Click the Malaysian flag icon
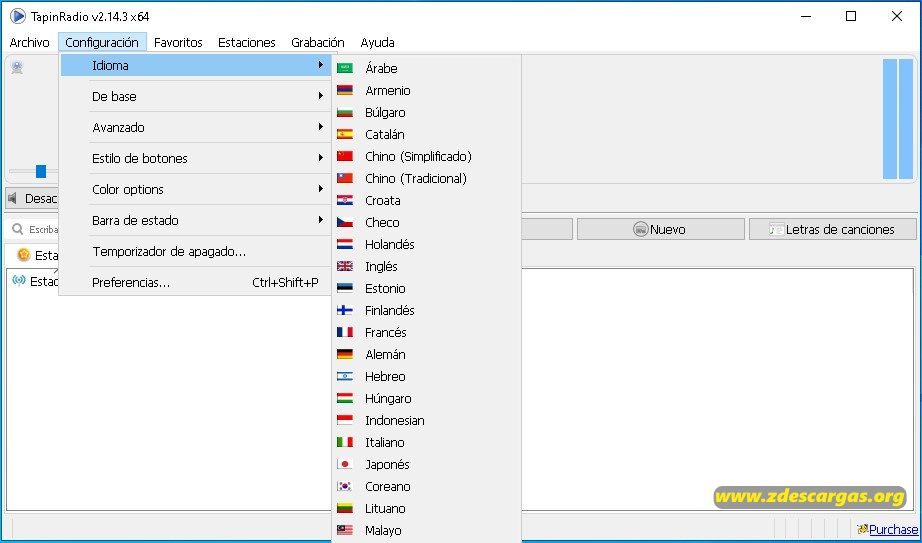Viewport: 922px width, 543px height. point(345,530)
